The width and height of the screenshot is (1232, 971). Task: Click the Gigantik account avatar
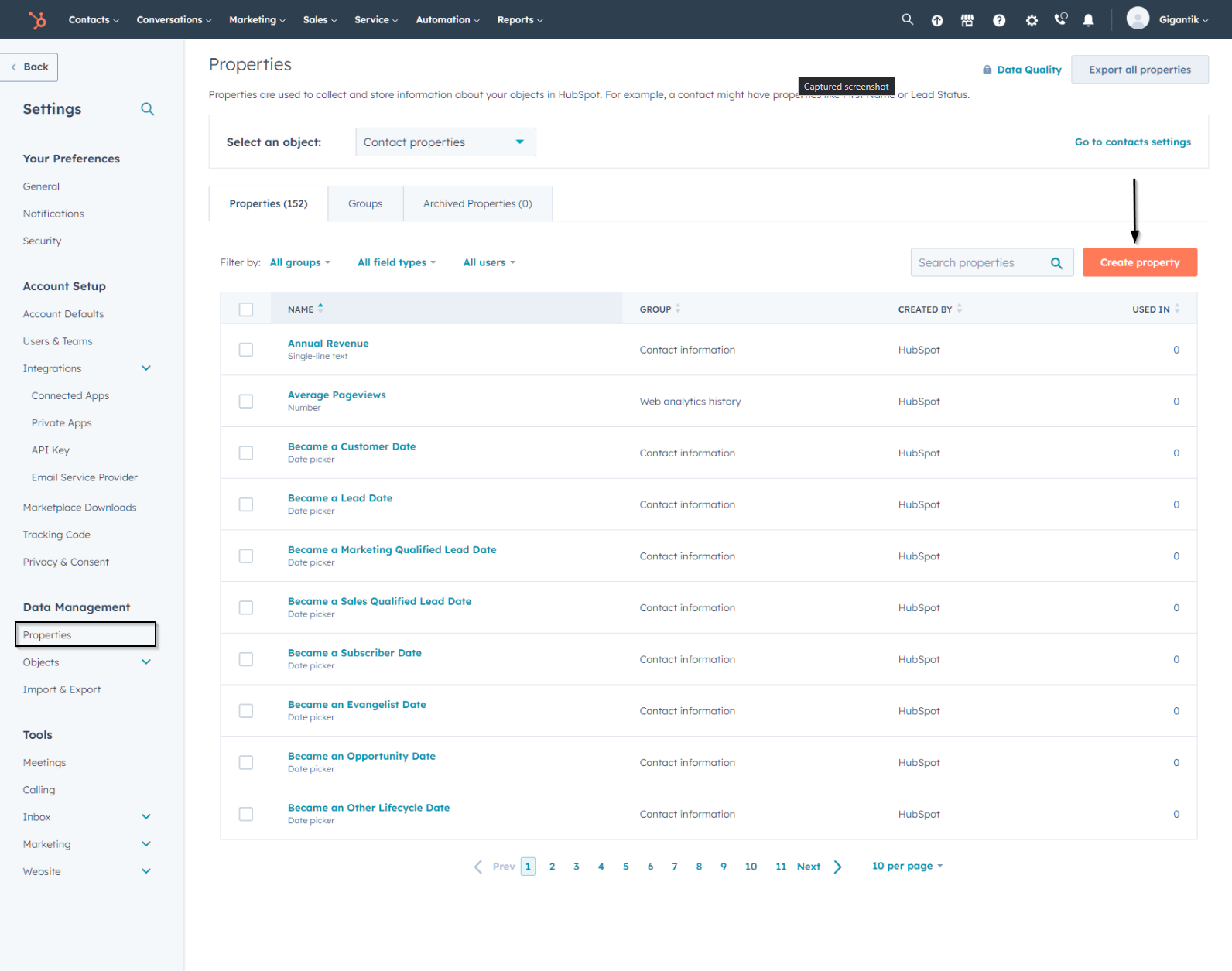(1138, 18)
